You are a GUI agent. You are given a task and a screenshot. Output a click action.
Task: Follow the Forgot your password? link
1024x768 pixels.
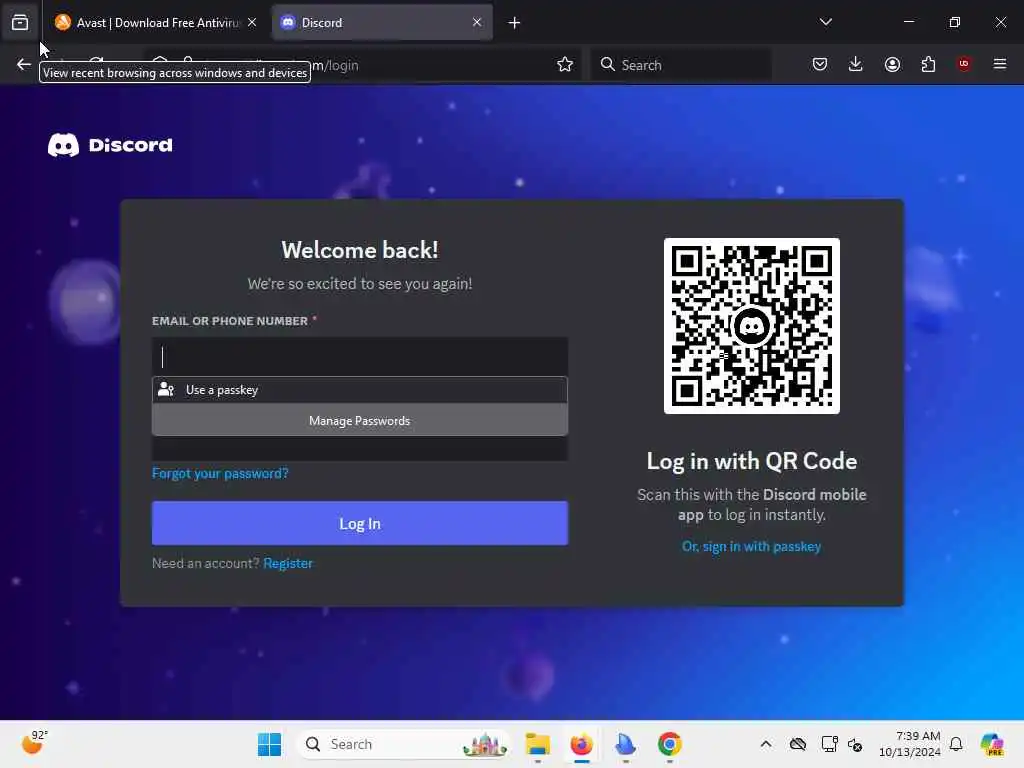pos(220,473)
